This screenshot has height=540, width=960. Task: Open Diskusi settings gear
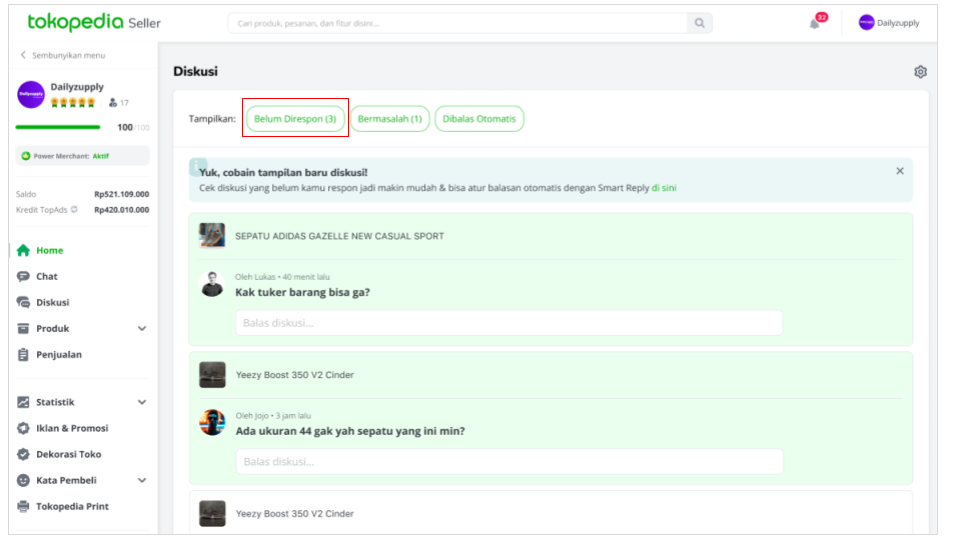point(920,72)
